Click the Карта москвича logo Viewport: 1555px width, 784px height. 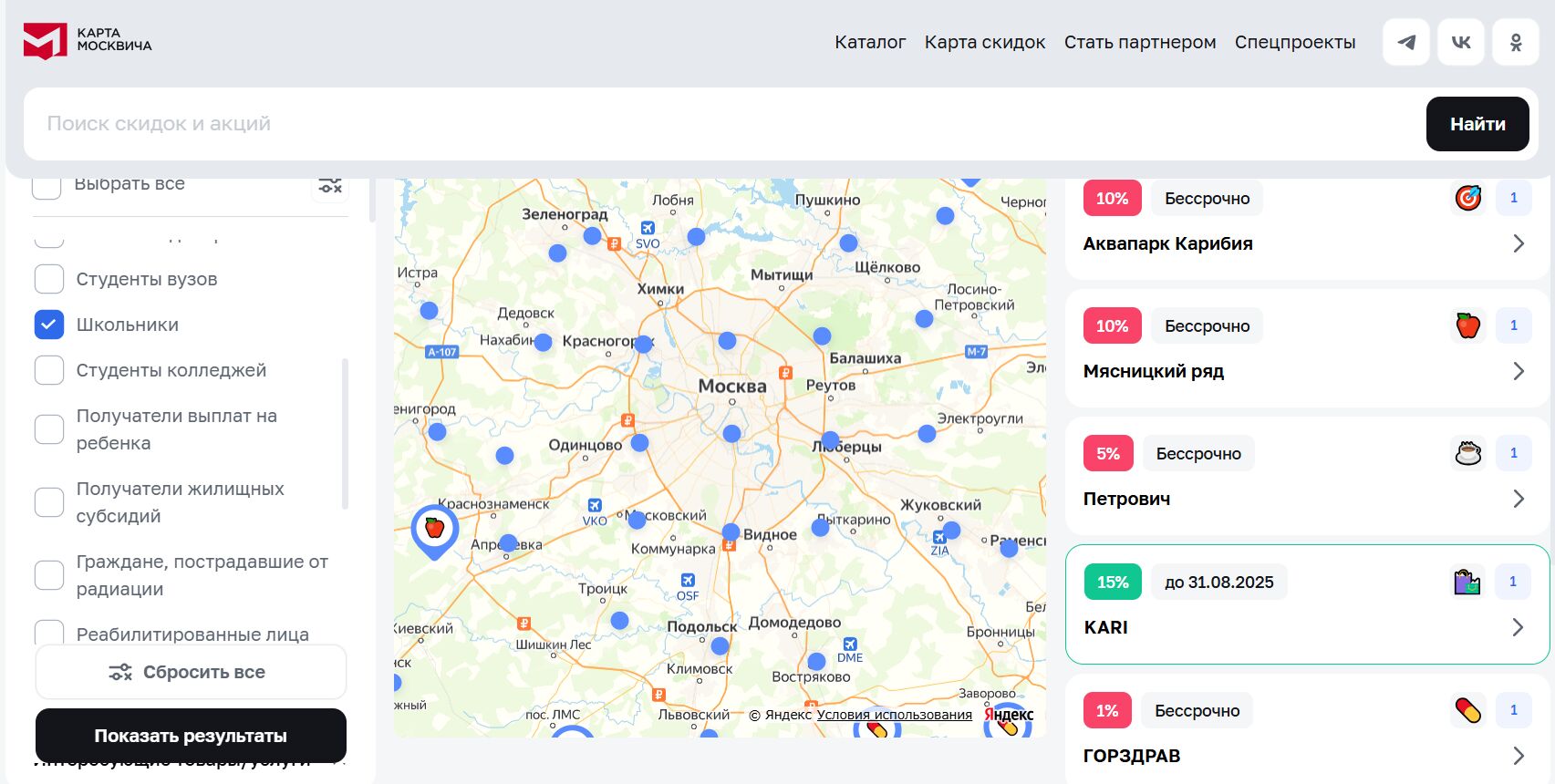pos(88,40)
